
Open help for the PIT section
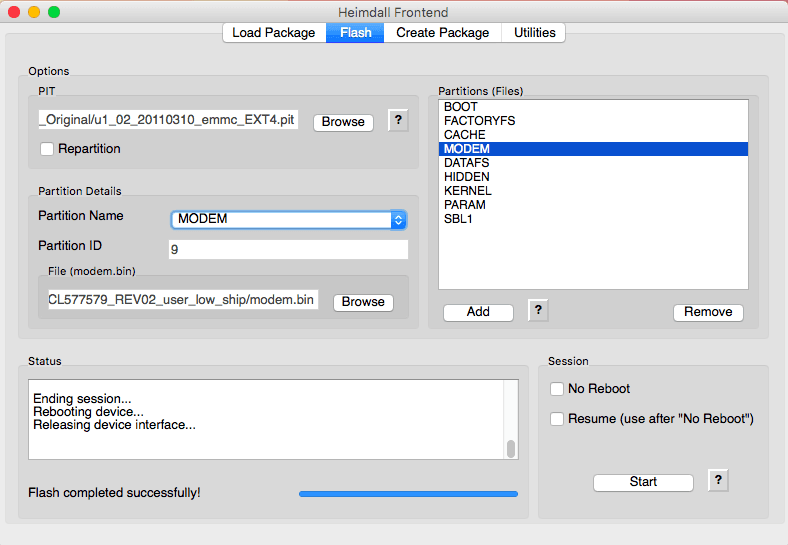coord(398,121)
